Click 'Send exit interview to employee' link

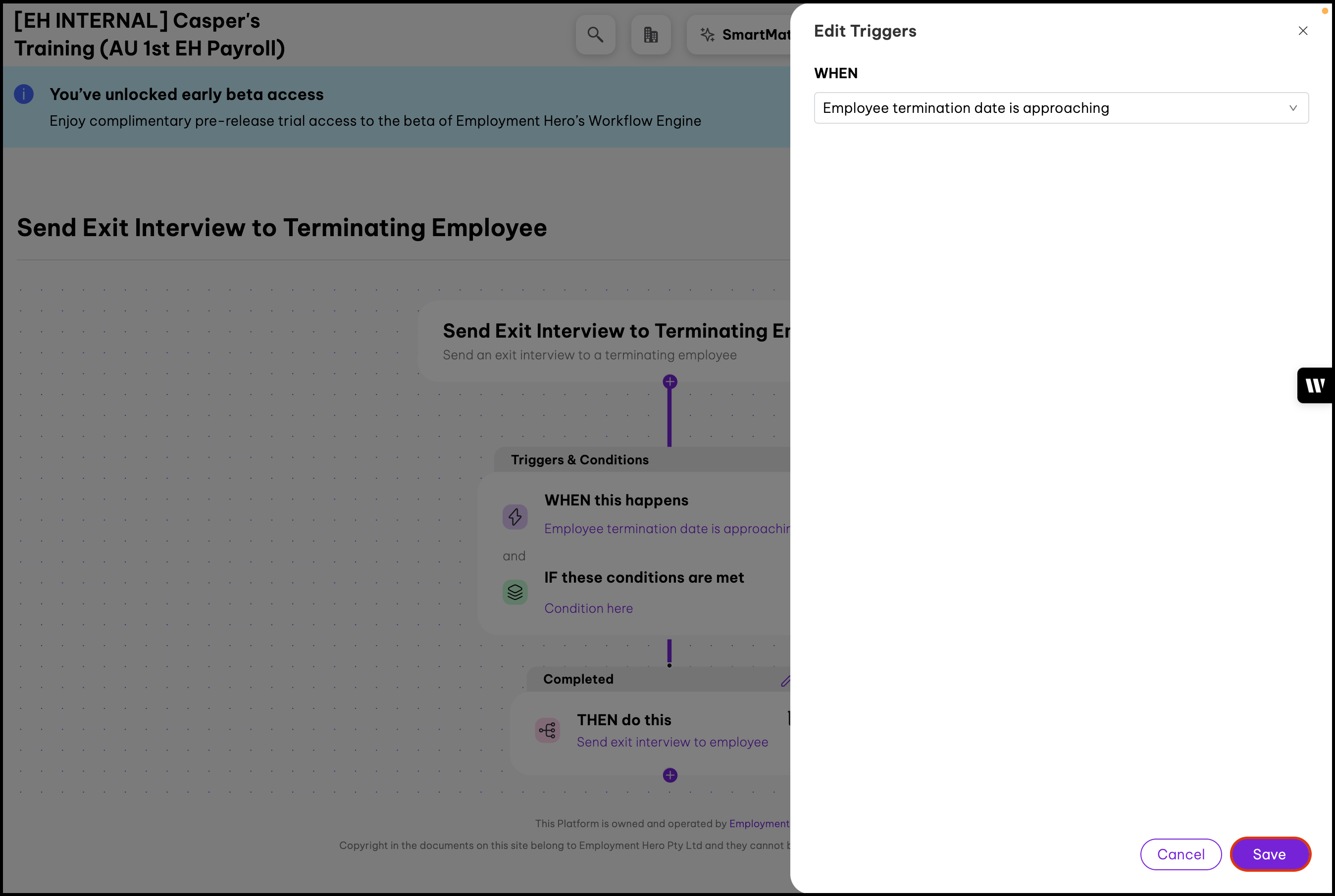pos(672,742)
